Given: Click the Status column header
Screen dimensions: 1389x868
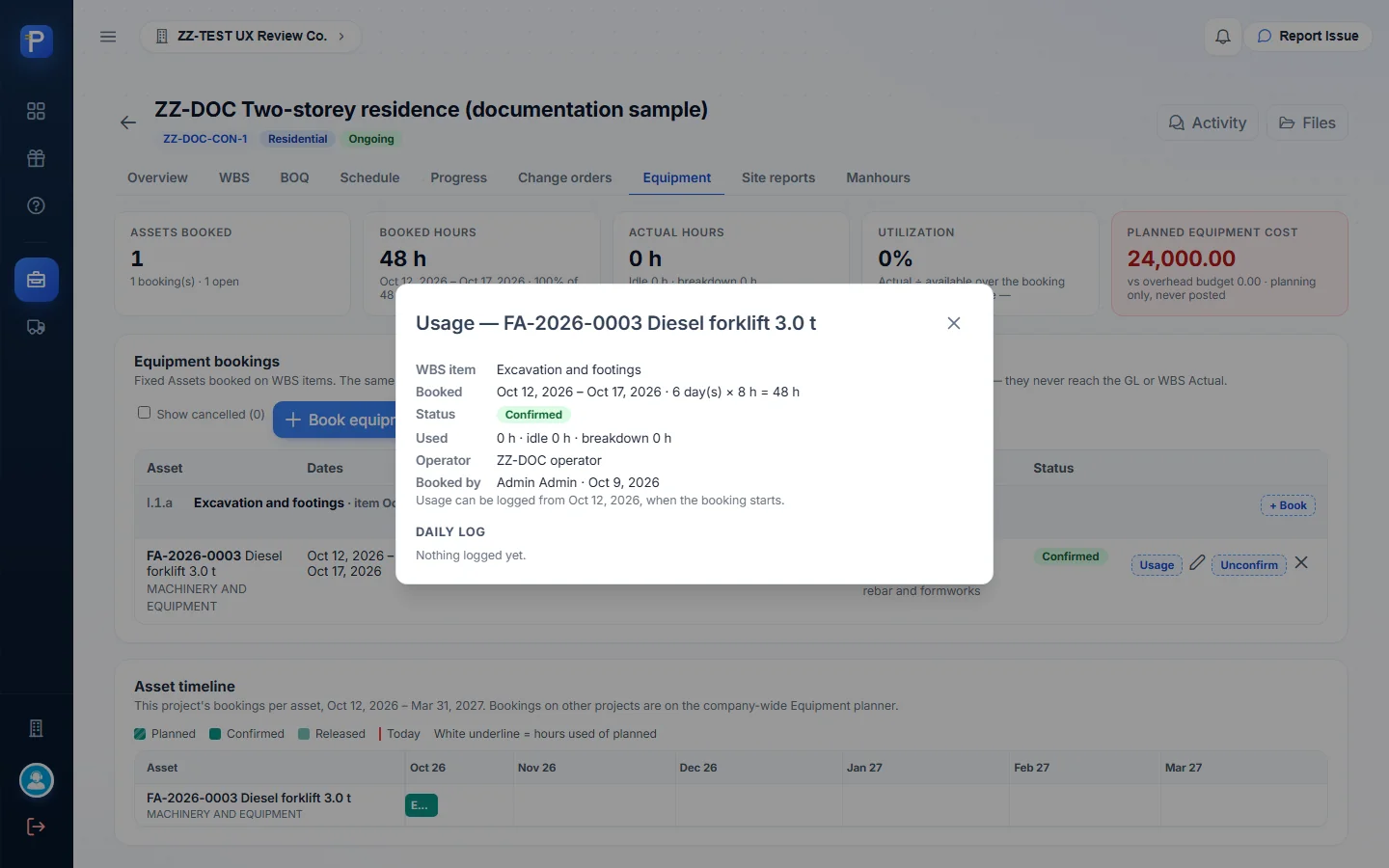Looking at the screenshot, I should click(1053, 468).
